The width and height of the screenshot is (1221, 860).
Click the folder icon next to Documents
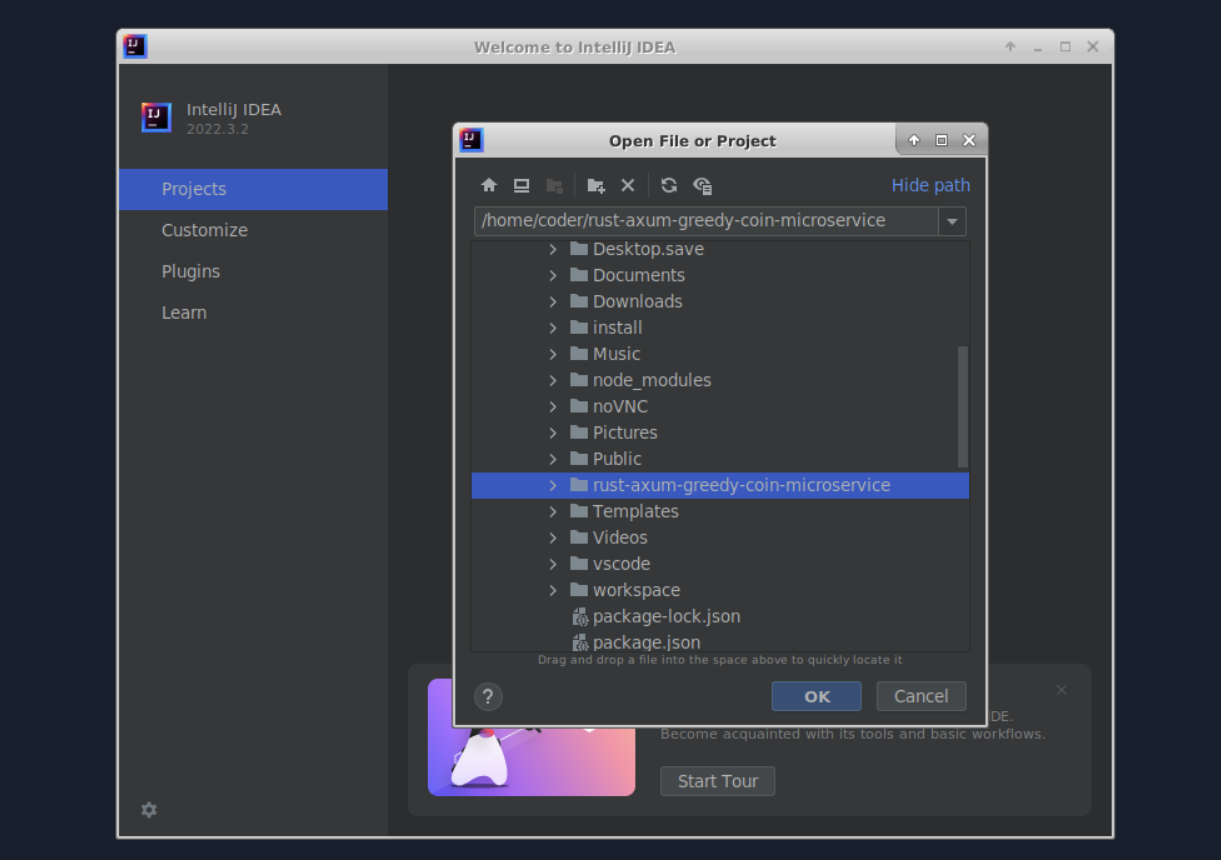[x=579, y=275]
